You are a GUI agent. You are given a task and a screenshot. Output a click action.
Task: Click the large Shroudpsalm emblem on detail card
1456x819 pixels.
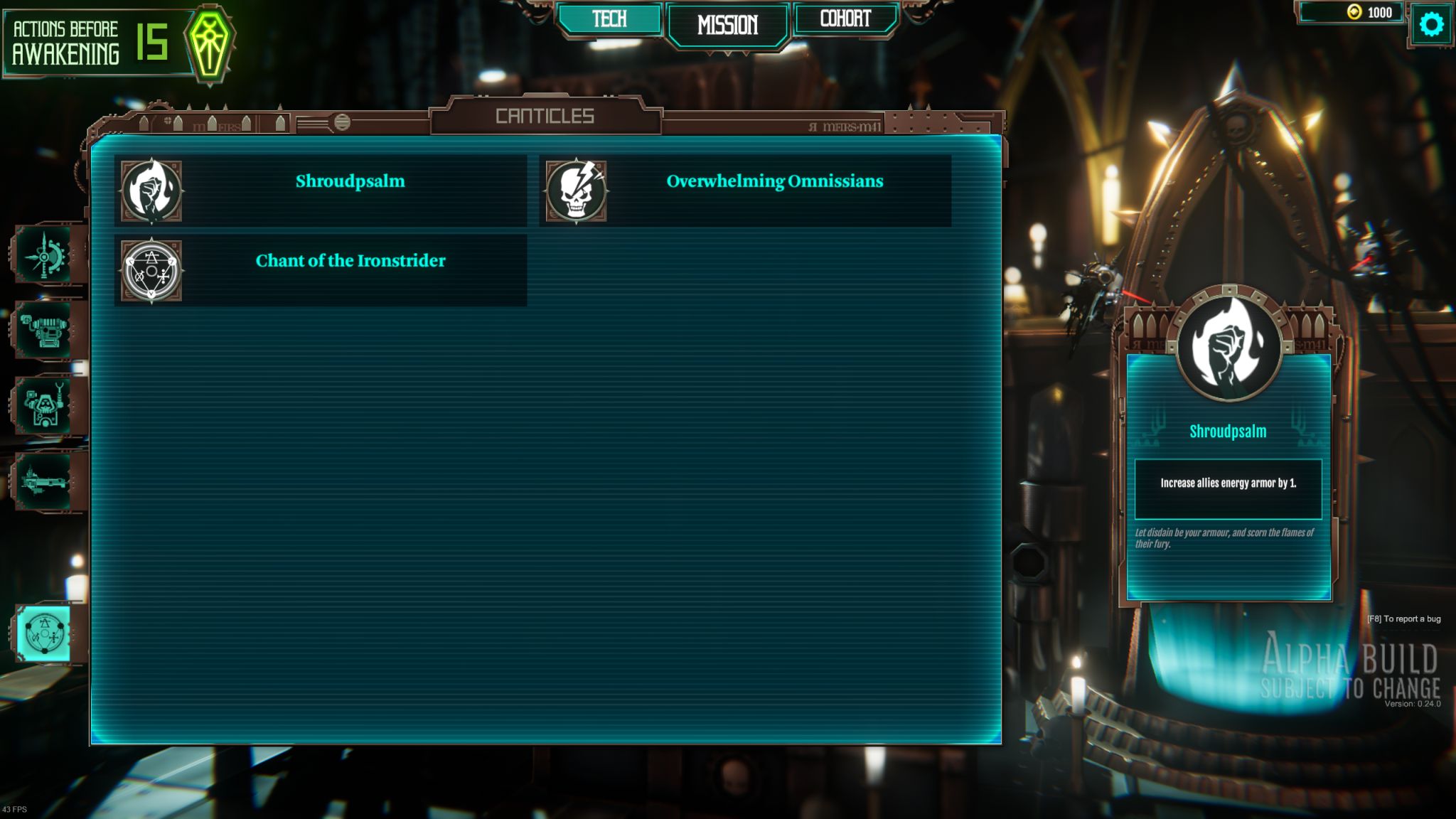pos(1229,348)
